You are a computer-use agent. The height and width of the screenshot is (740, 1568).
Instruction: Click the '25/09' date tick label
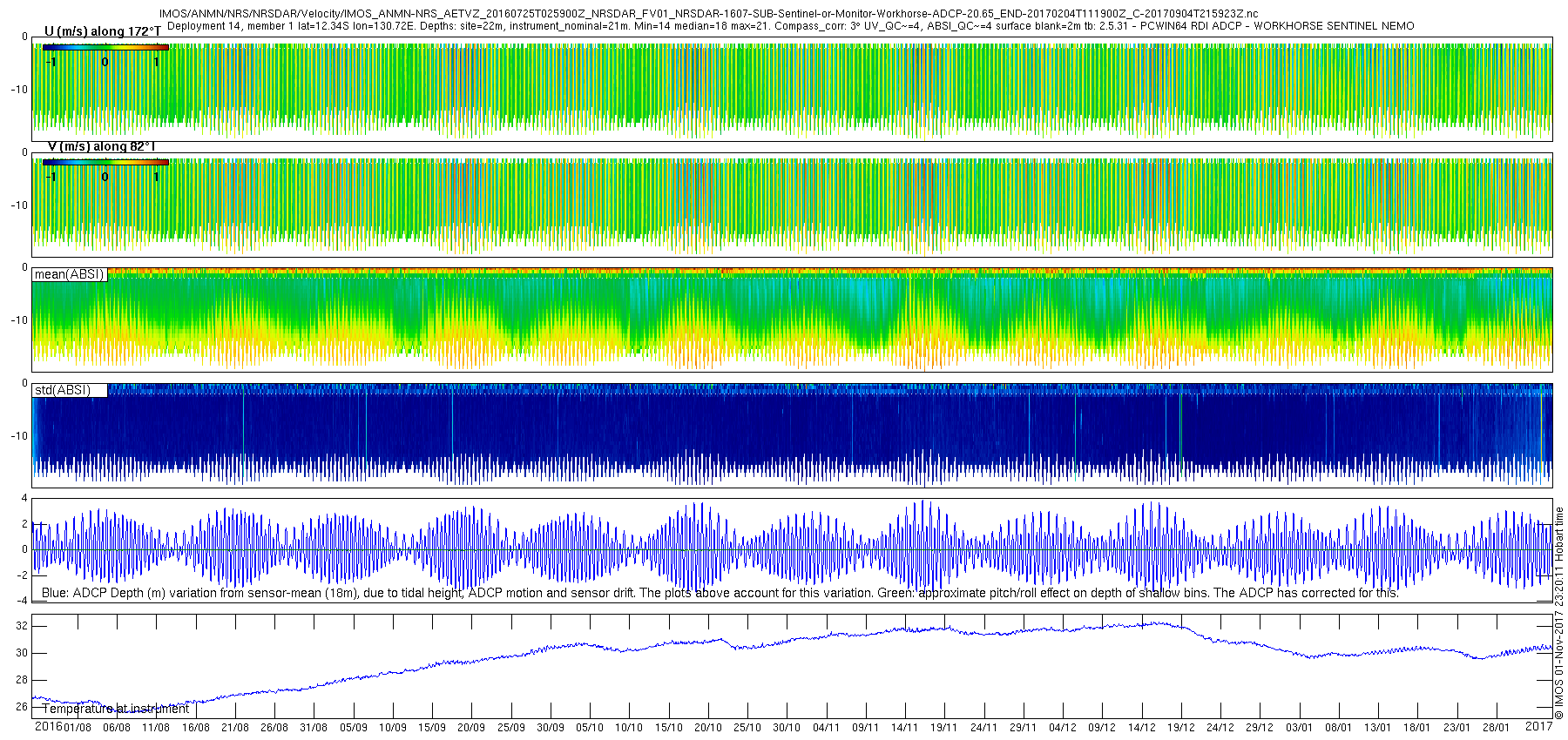point(510,728)
